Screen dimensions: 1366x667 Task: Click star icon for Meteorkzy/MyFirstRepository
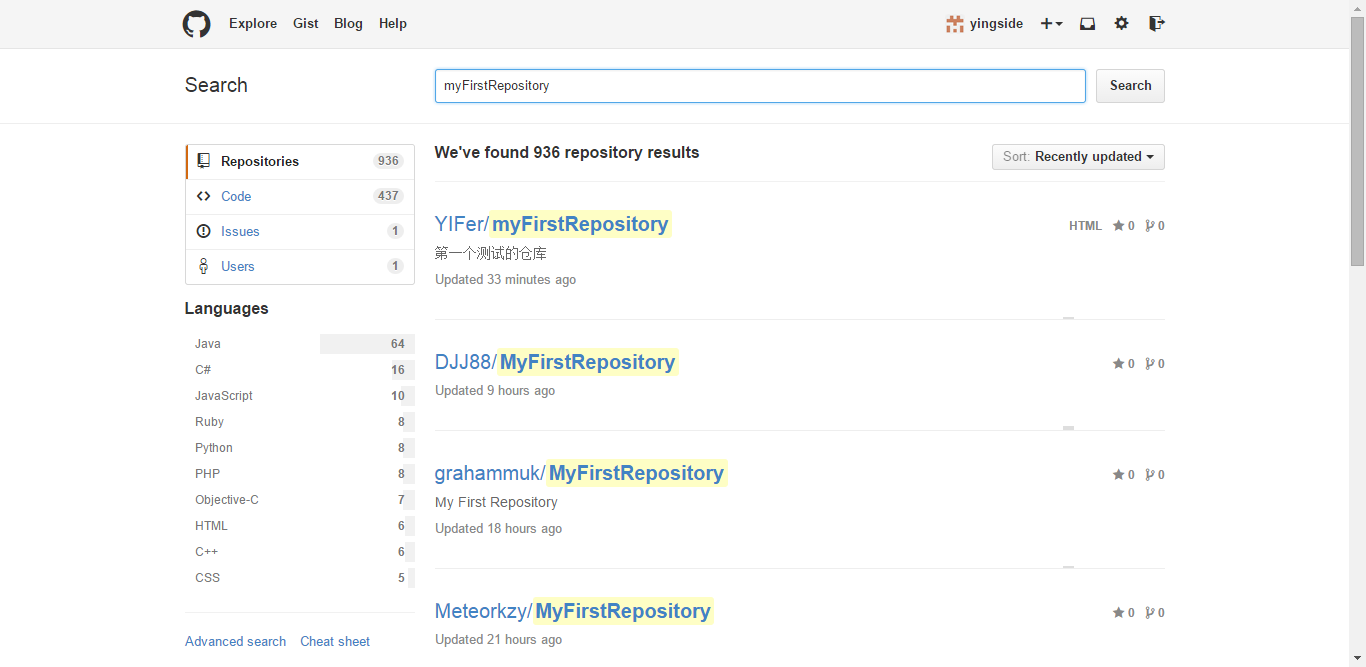tap(1119, 613)
